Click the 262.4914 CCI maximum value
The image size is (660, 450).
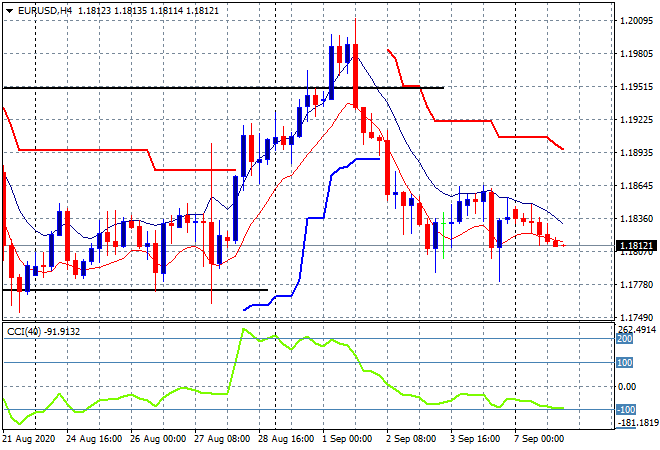tap(638, 330)
